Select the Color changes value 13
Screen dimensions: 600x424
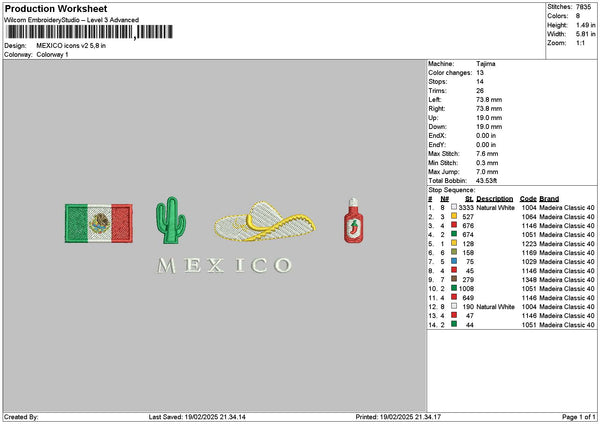480,73
